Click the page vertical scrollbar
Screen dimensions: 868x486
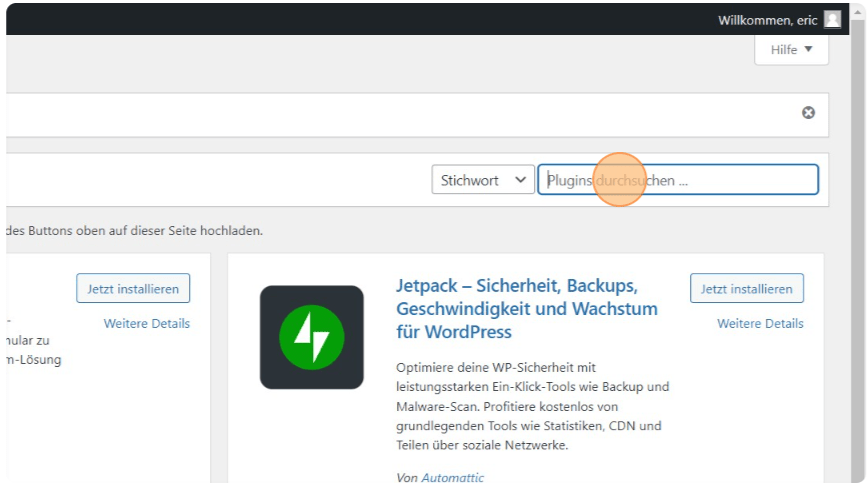[858, 249]
